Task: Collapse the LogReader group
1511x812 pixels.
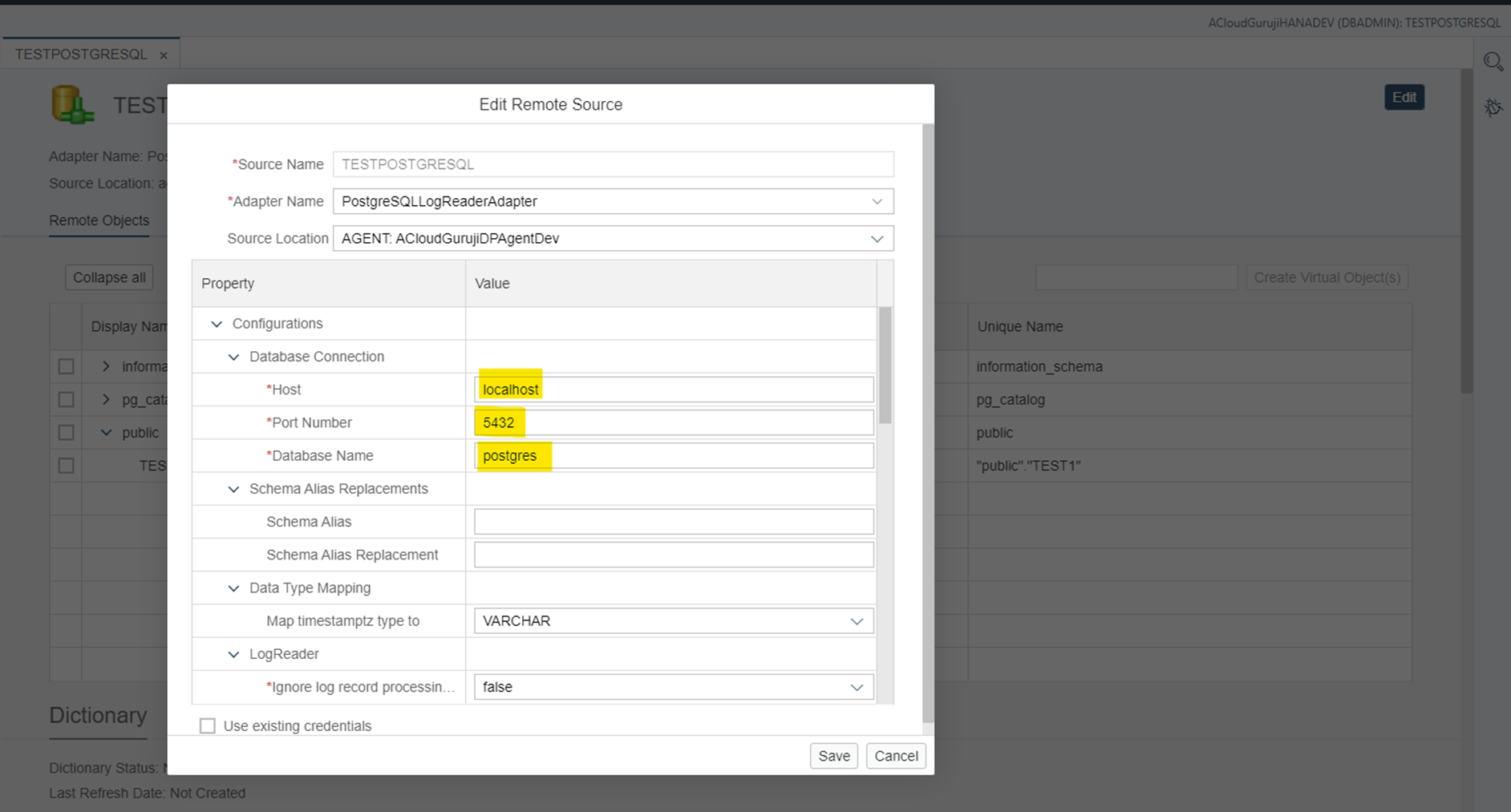Action: tap(233, 654)
